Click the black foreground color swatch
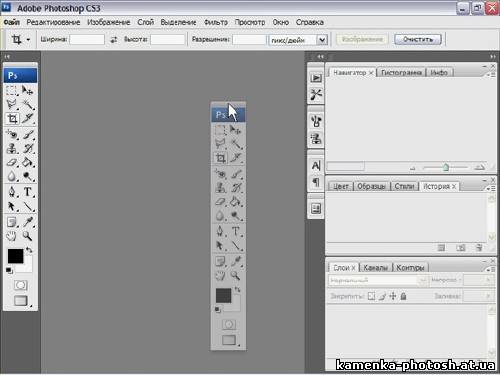The image size is (500, 375). click(x=15, y=256)
